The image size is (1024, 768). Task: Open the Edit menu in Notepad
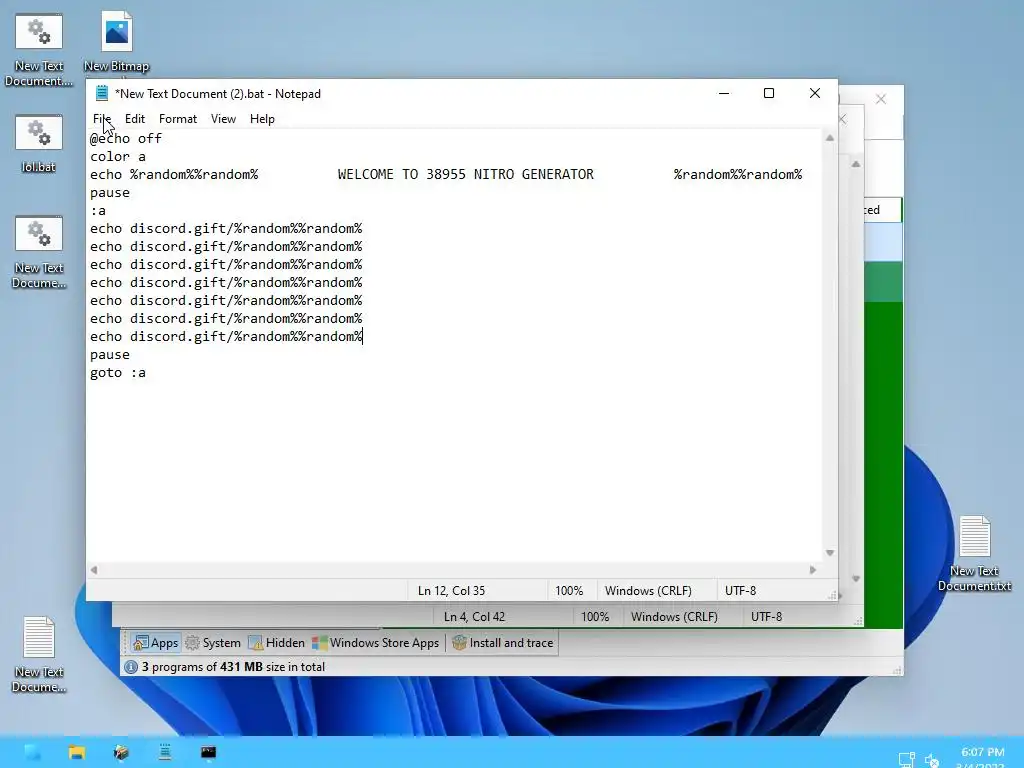(x=135, y=119)
